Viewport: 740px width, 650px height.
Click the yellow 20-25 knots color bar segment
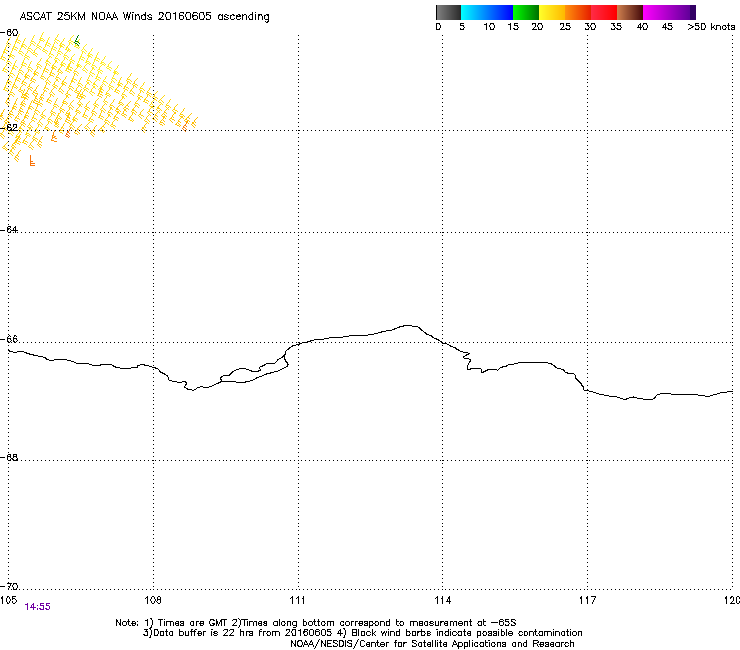pos(552,12)
